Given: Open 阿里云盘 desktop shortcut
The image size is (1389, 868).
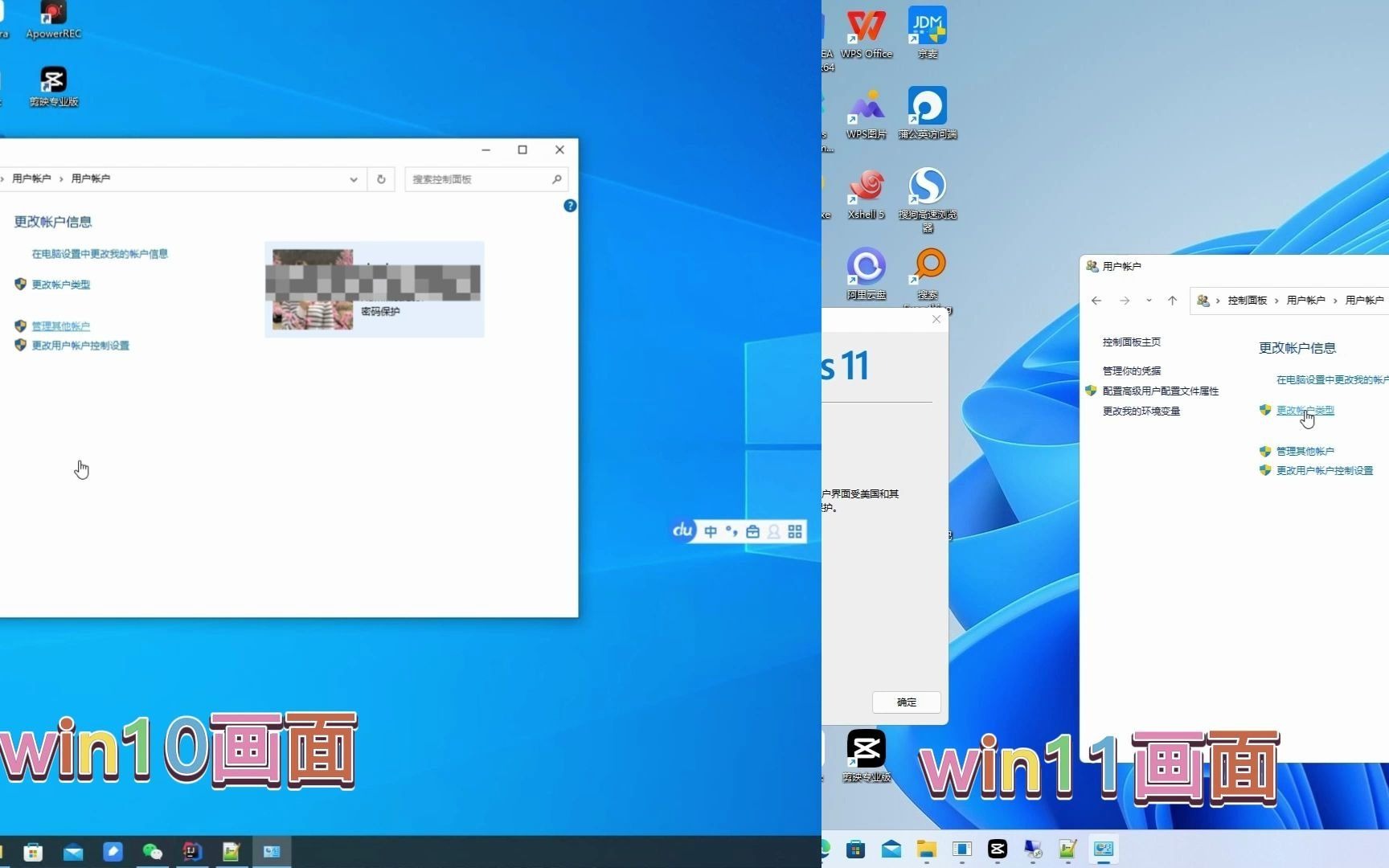Looking at the screenshot, I should click(866, 274).
